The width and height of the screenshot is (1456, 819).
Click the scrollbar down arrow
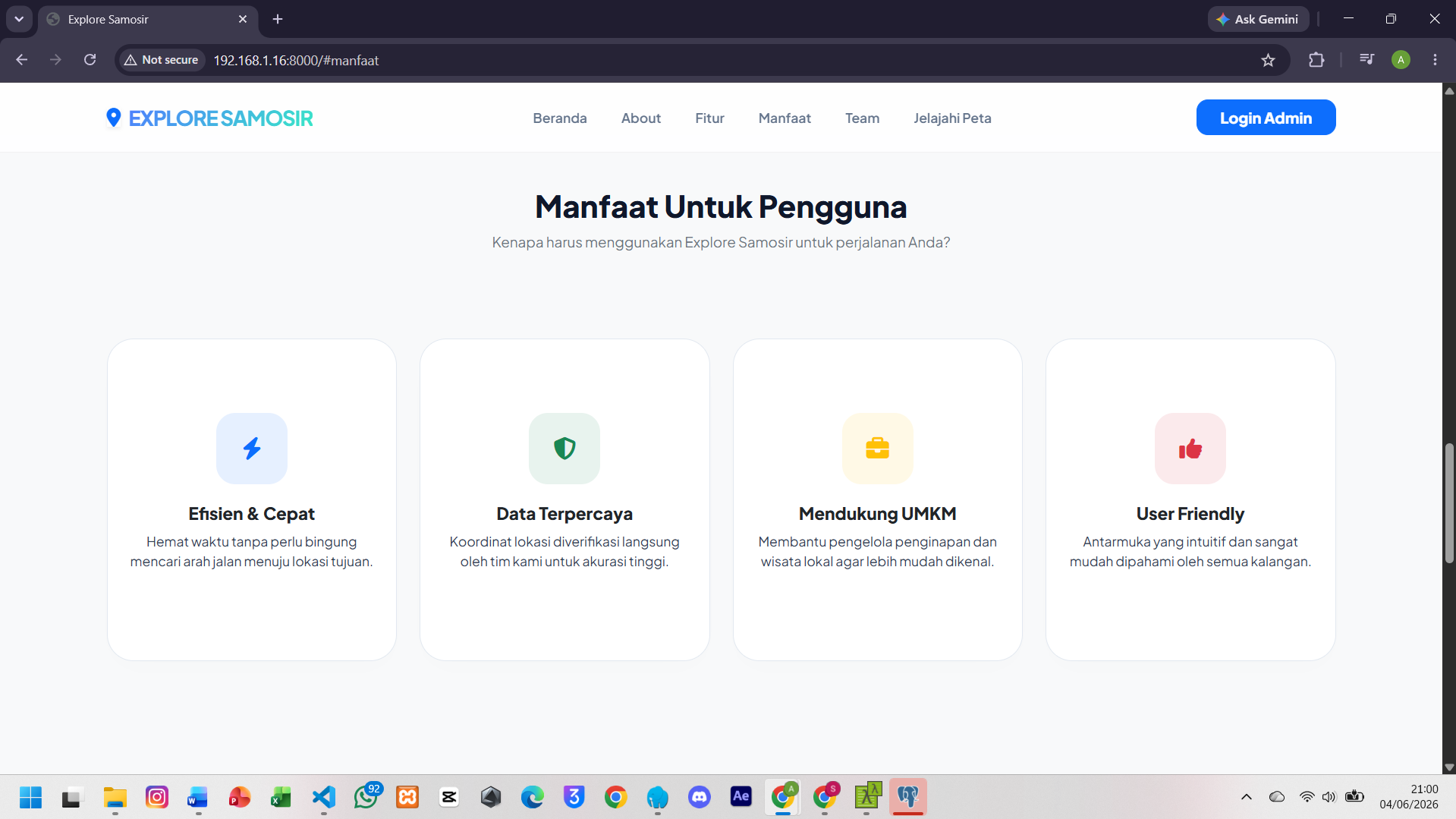coord(1449,767)
